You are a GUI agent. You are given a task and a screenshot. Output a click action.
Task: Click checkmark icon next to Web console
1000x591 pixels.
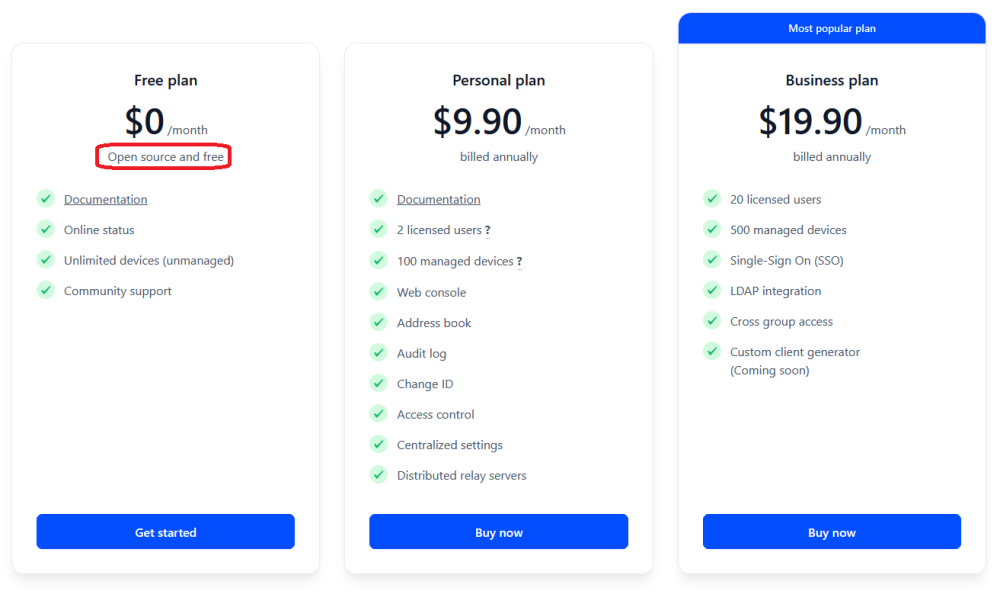(379, 291)
